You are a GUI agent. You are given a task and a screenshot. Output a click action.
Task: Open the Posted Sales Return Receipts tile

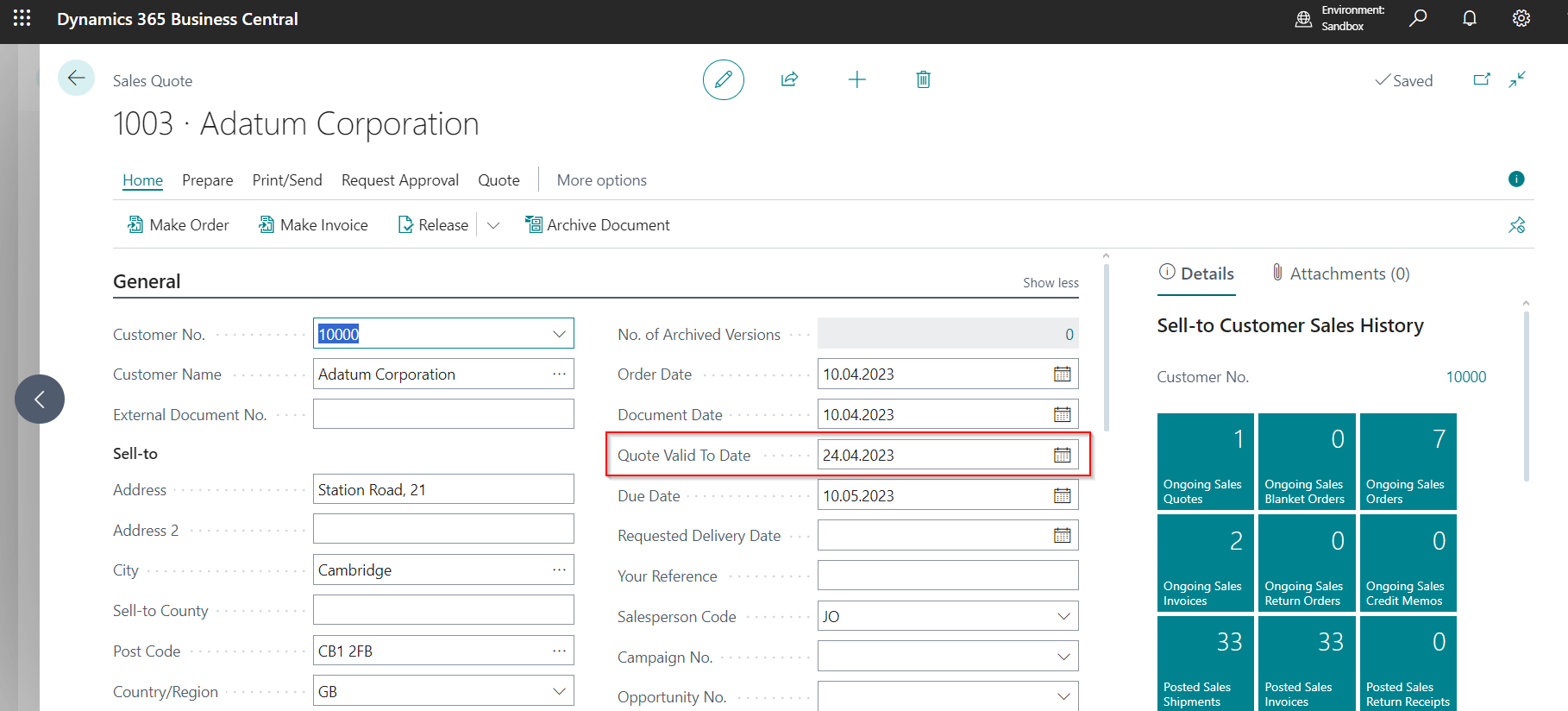point(1408,664)
